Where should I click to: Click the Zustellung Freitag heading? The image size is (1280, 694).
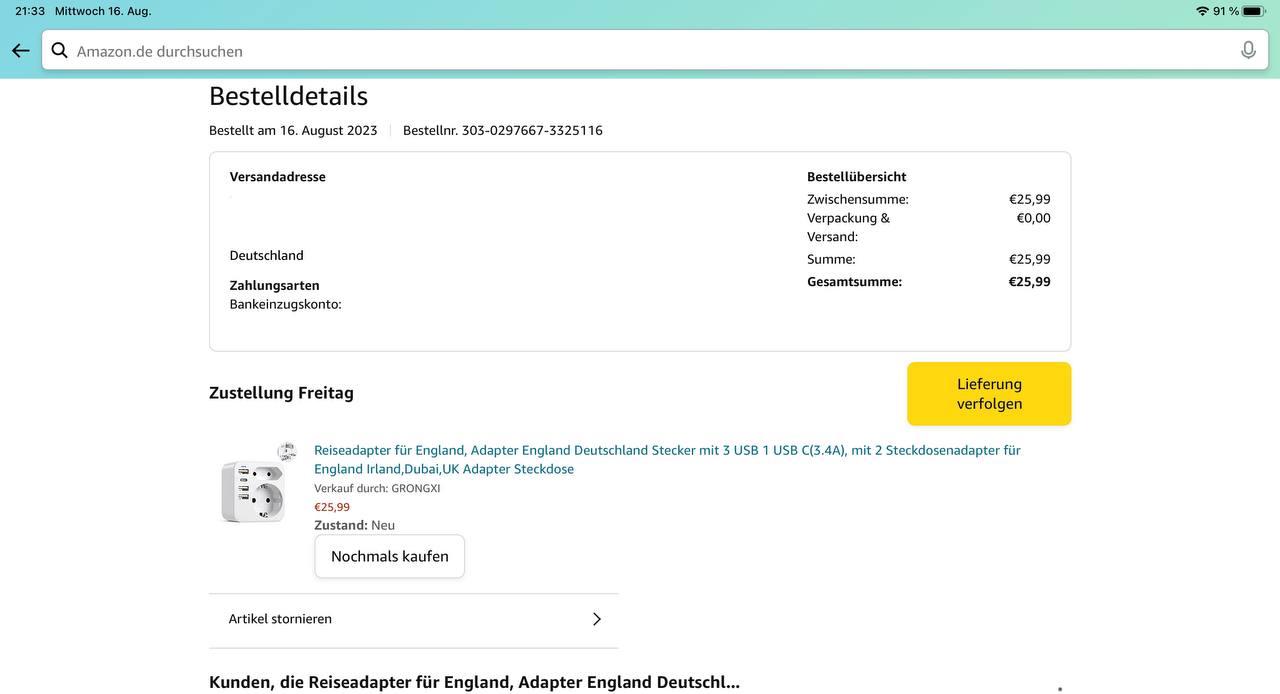click(281, 393)
